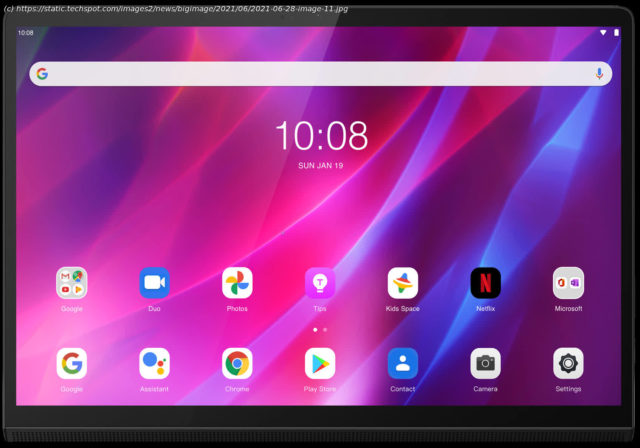
Task: Open the Netflix app
Action: click(x=486, y=283)
